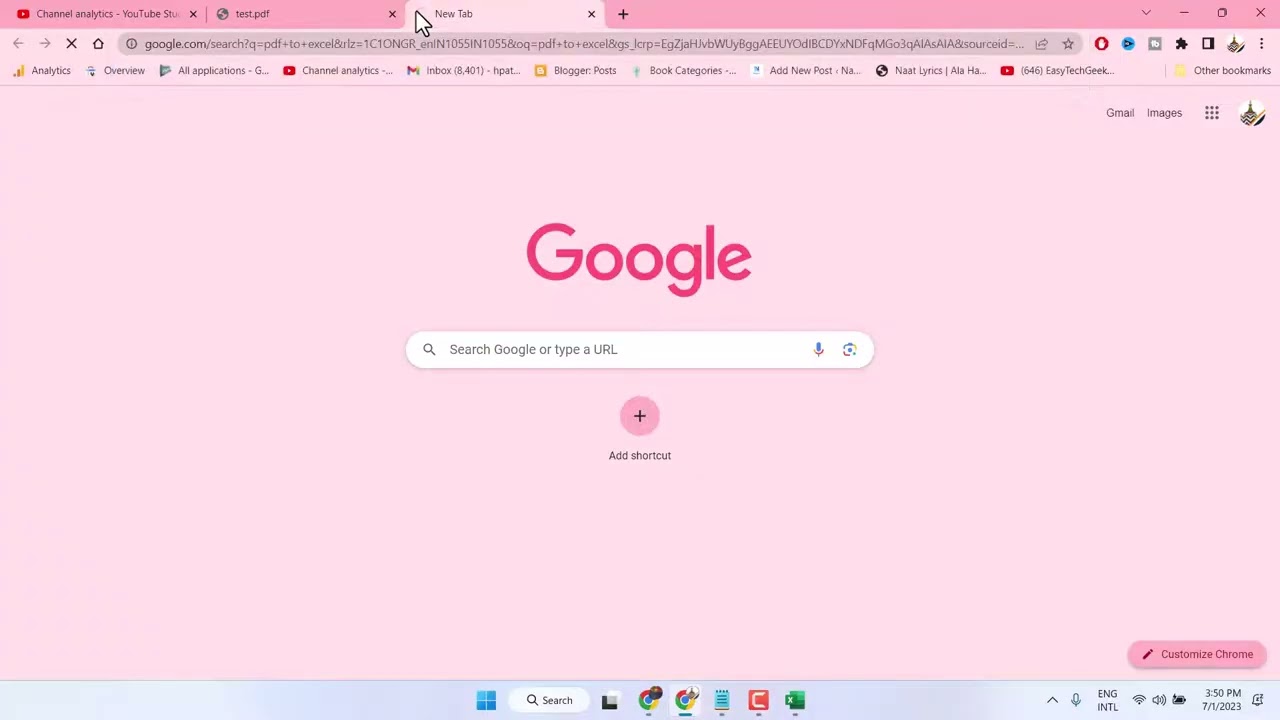Switch to Channel analytics YouTube Studio tab
1280x720 pixels.
pos(106,14)
